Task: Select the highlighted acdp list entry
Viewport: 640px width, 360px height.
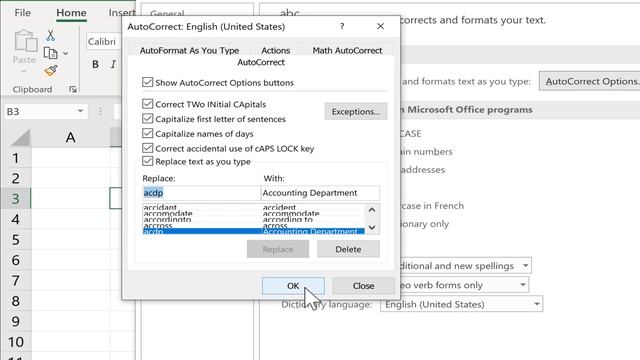Action: pyautogui.click(x=253, y=231)
